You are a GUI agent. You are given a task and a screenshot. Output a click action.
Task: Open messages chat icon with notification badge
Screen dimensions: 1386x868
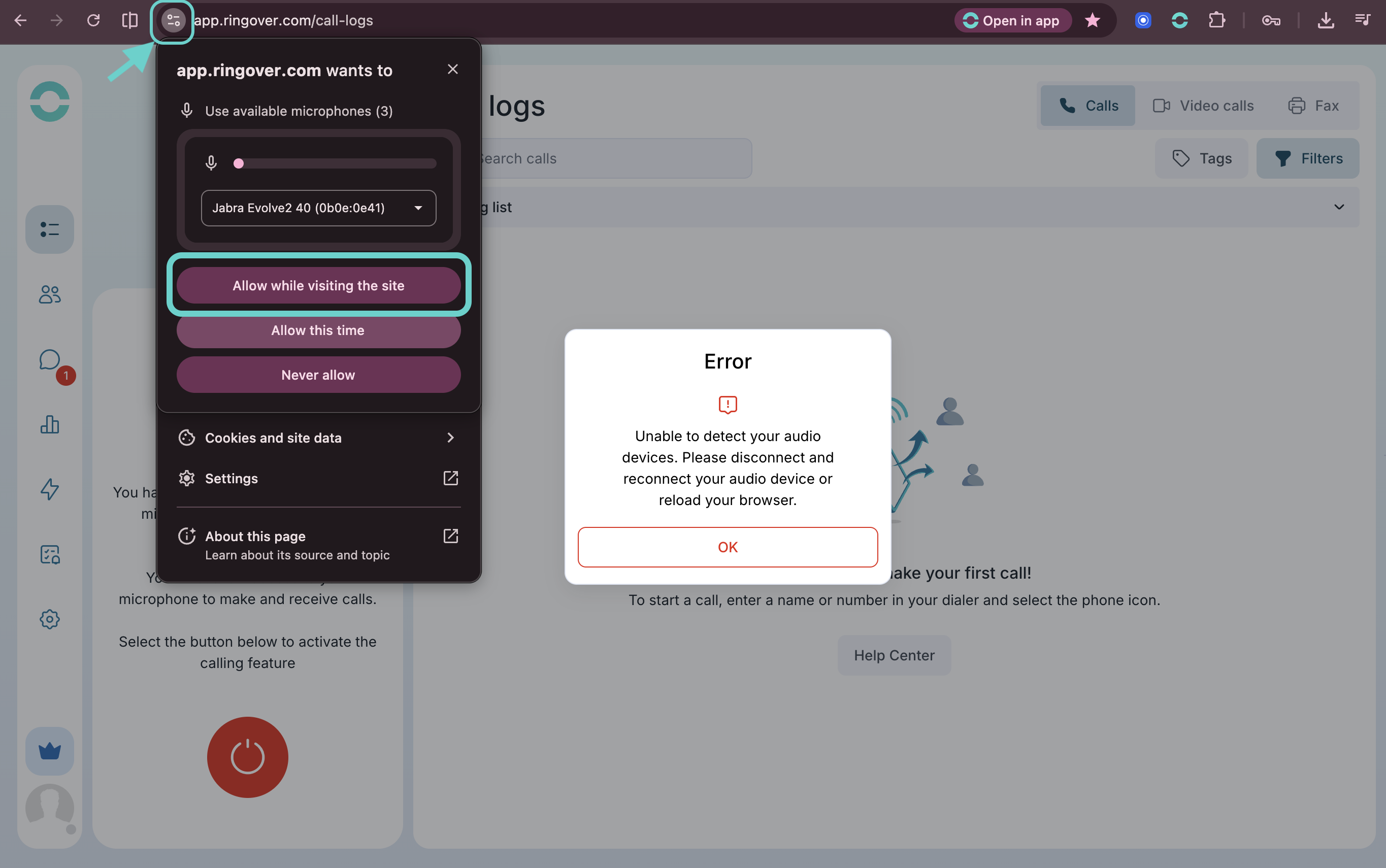click(x=50, y=360)
